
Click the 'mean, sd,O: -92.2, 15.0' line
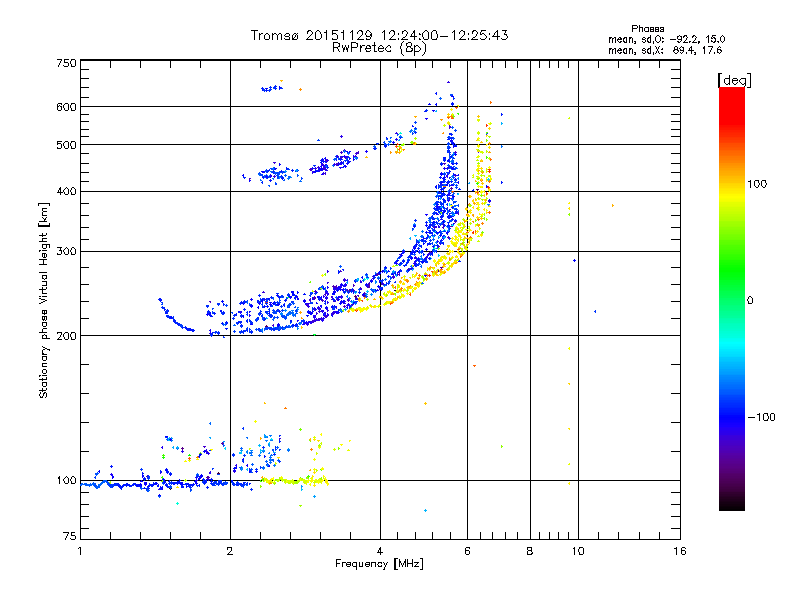666,39
